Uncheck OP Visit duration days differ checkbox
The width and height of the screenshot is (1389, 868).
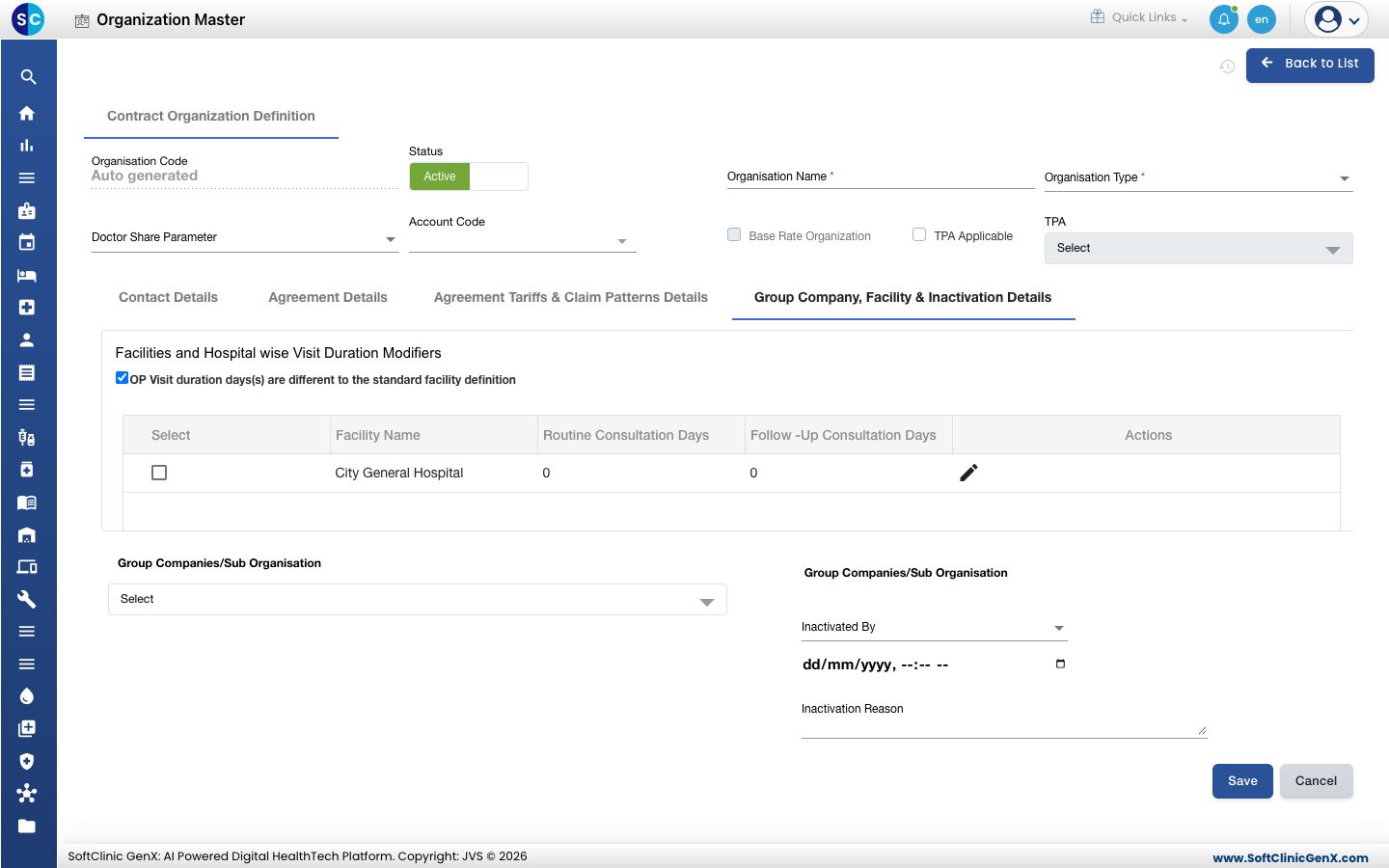point(122,378)
